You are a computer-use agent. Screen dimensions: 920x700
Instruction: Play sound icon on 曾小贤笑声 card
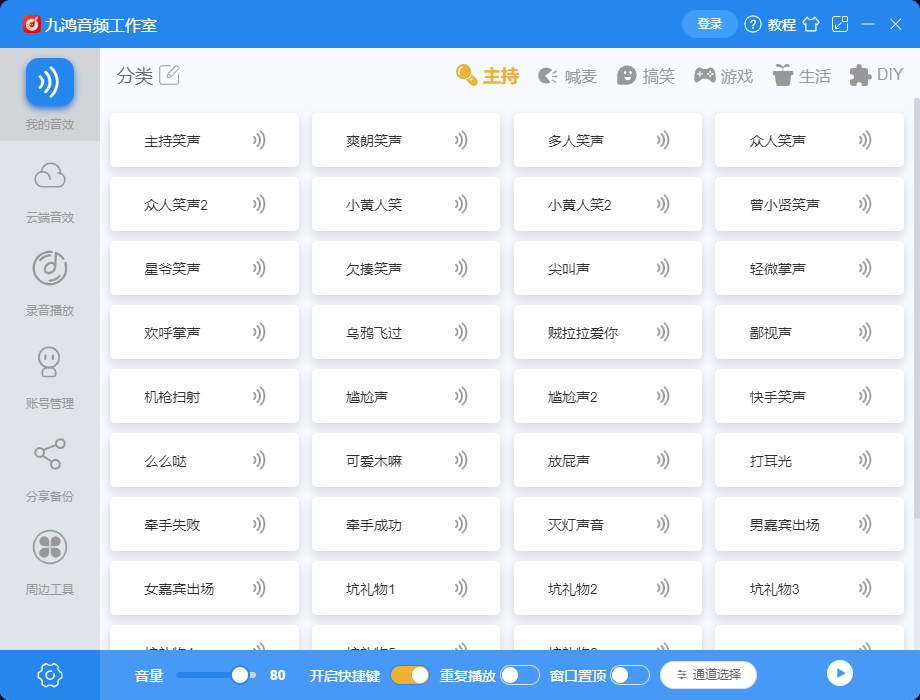coord(864,204)
